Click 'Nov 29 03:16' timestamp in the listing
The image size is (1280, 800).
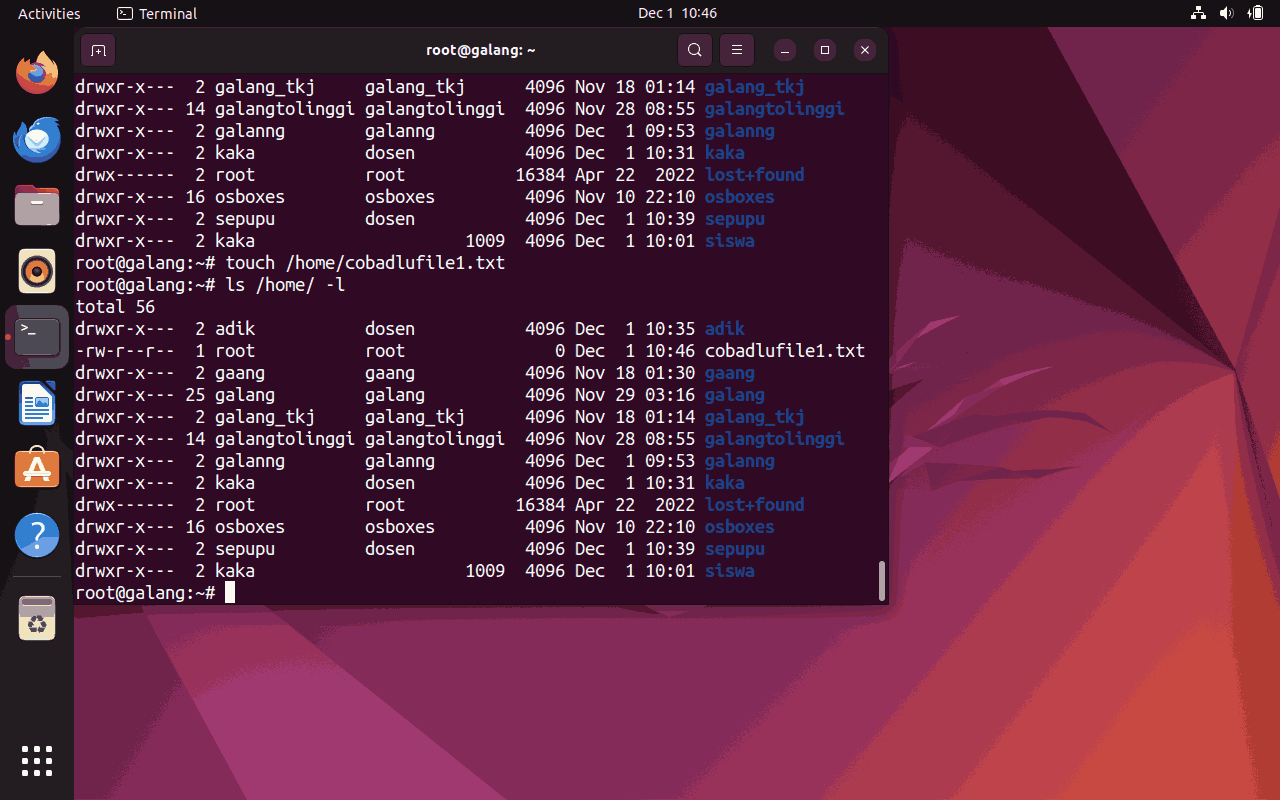pyautogui.click(x=635, y=395)
